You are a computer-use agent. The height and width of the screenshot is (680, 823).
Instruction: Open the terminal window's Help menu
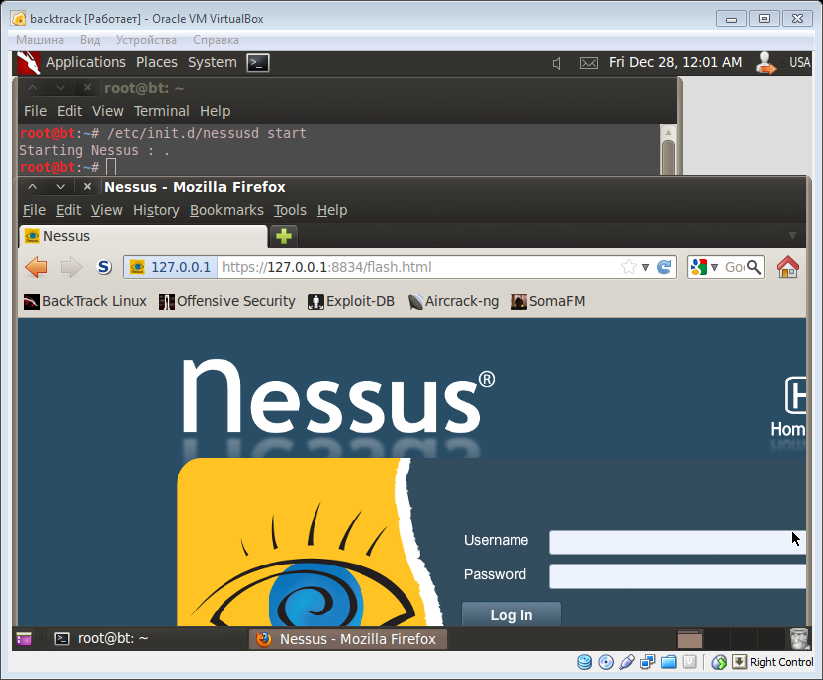[215, 111]
